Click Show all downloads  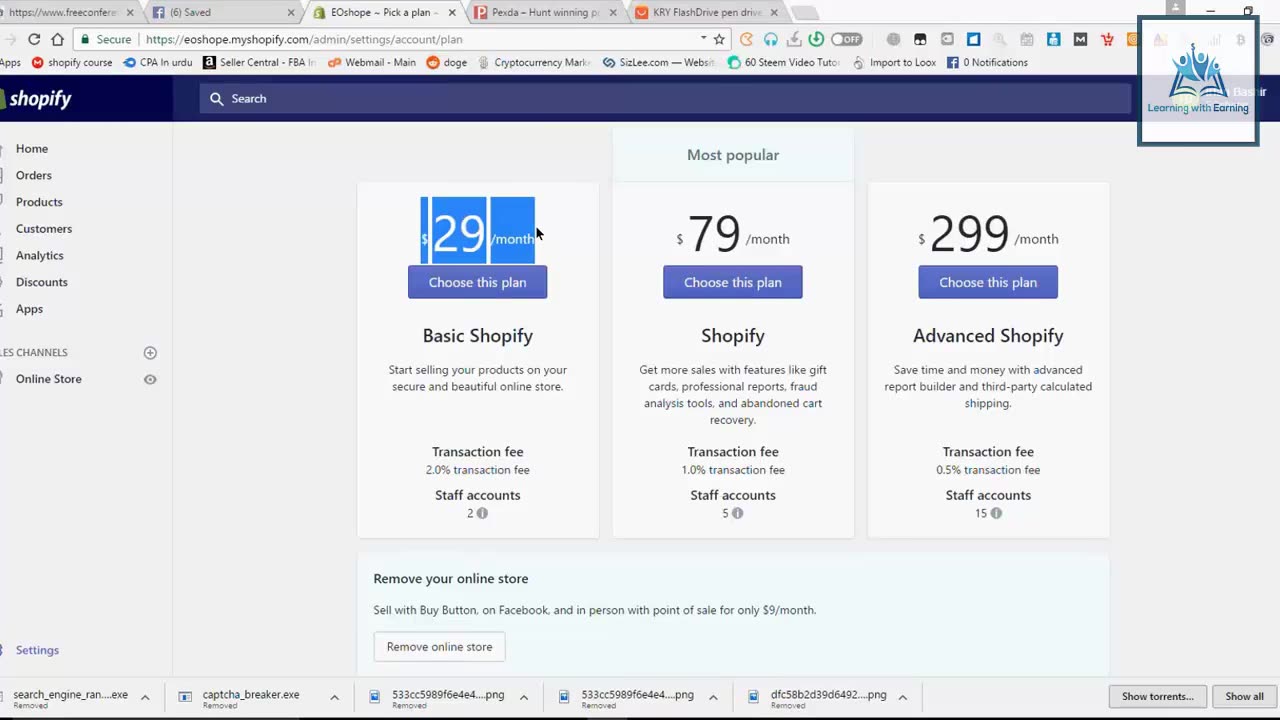point(1244,696)
